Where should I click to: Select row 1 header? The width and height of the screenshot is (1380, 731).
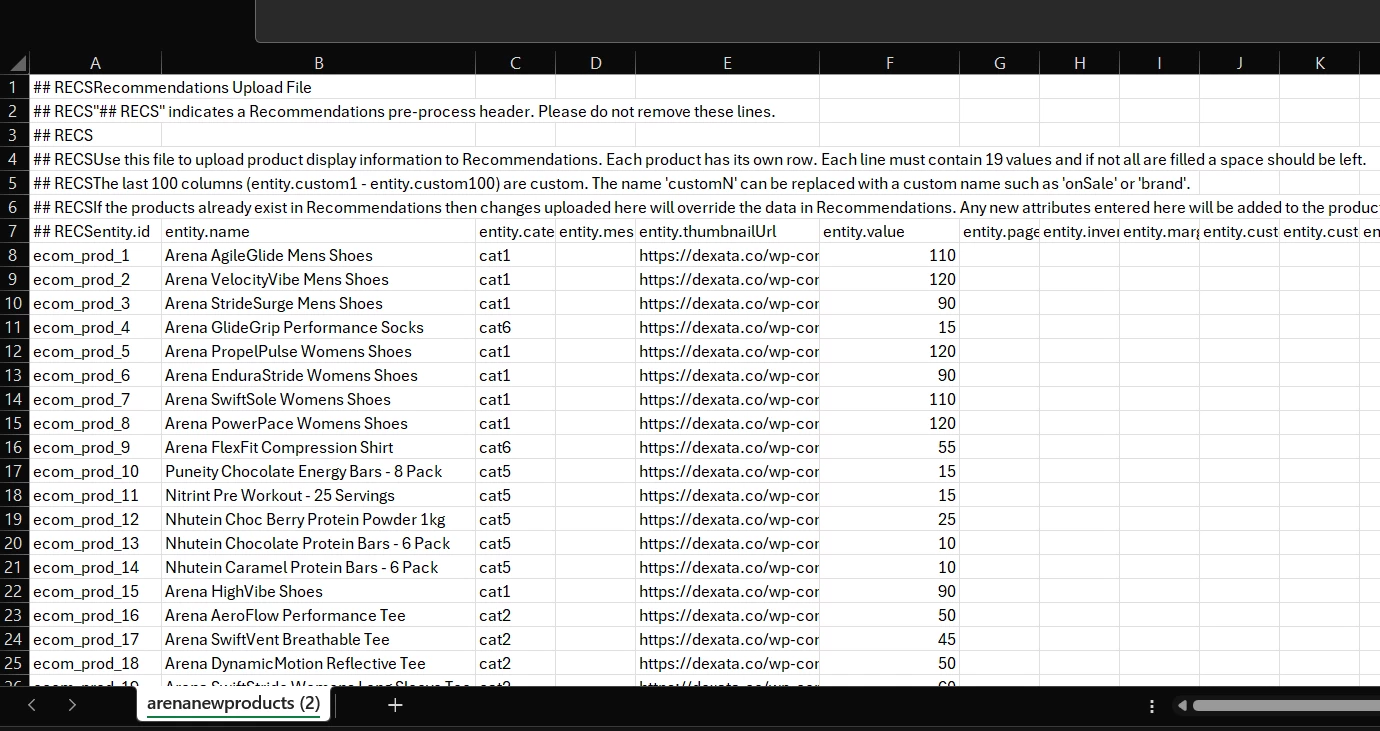[14, 87]
